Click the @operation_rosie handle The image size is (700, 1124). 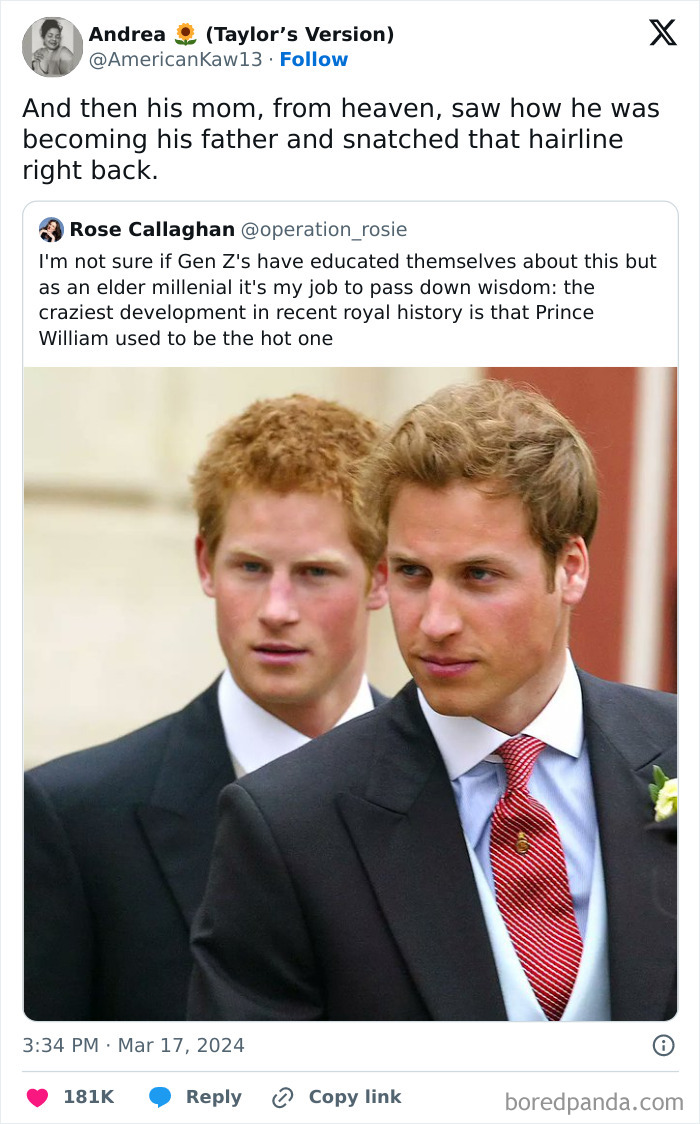coord(325,230)
